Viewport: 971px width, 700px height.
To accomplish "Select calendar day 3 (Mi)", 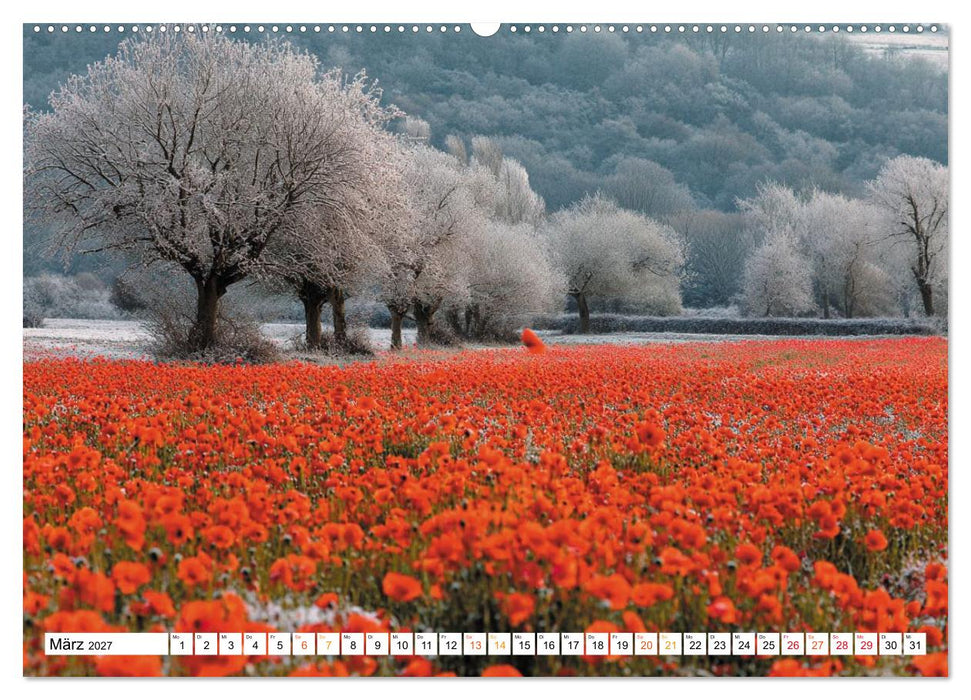I will point(230,644).
